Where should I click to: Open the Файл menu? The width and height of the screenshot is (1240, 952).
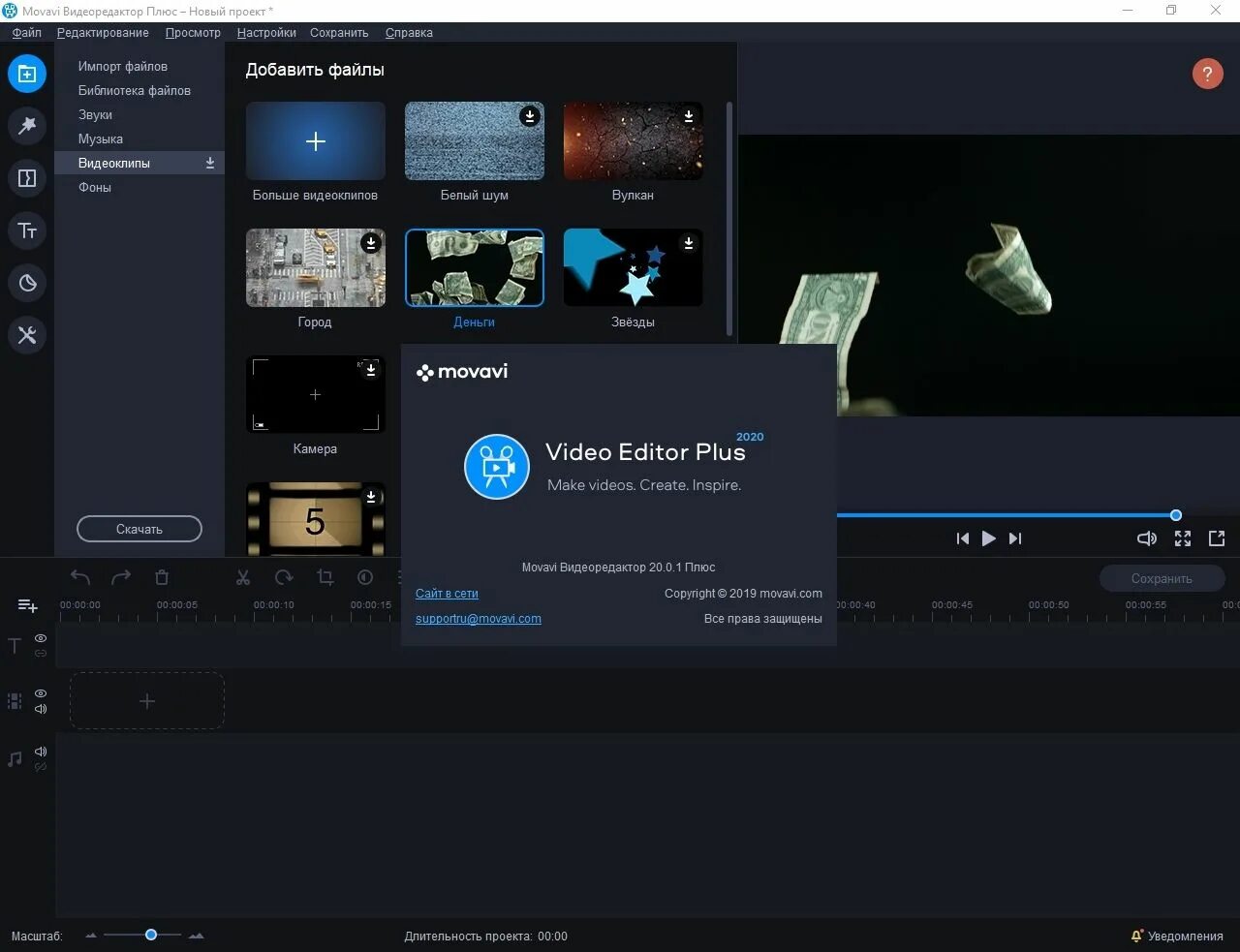coord(27,33)
